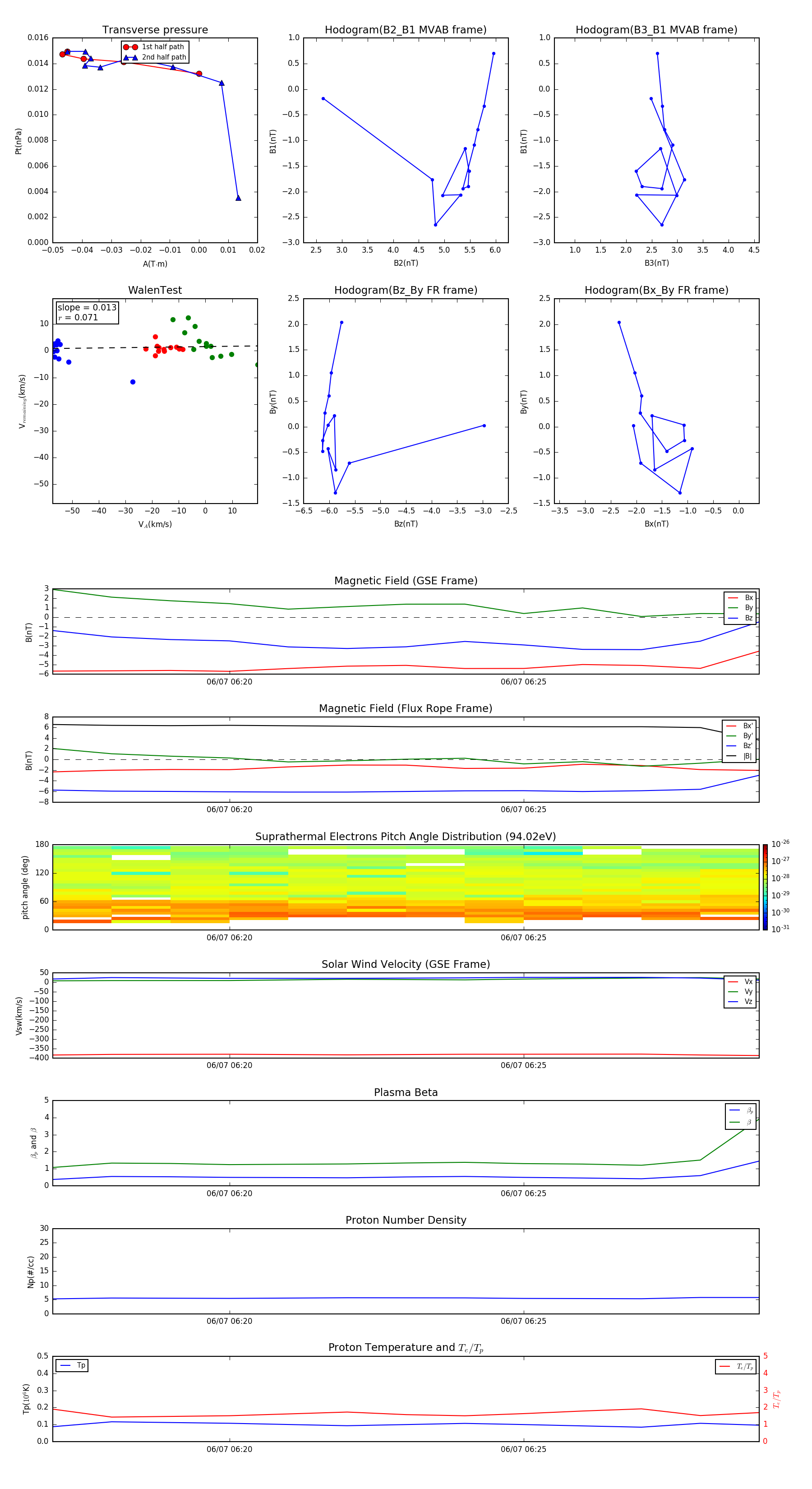Click the "A(T·m)" x-axis label

155,264
